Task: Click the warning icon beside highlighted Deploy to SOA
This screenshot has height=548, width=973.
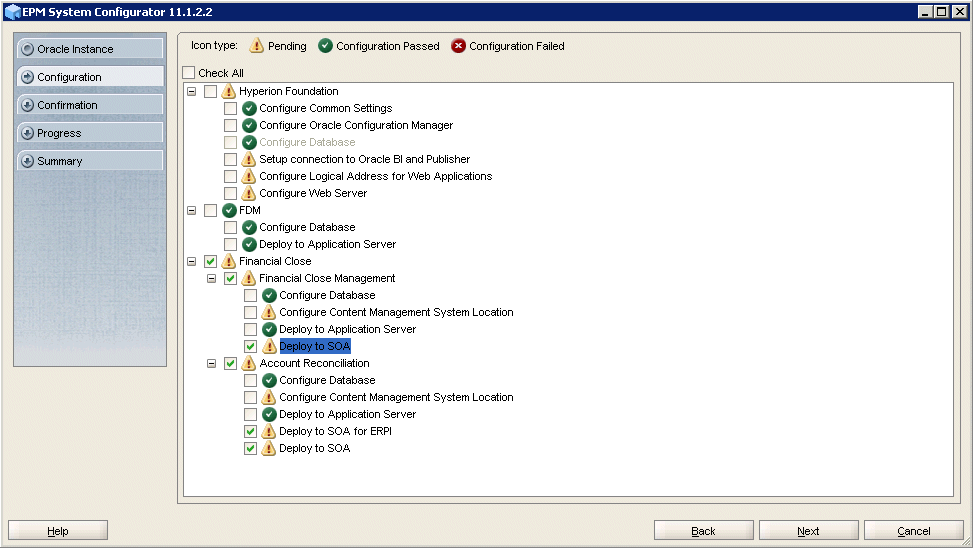Action: pos(269,346)
